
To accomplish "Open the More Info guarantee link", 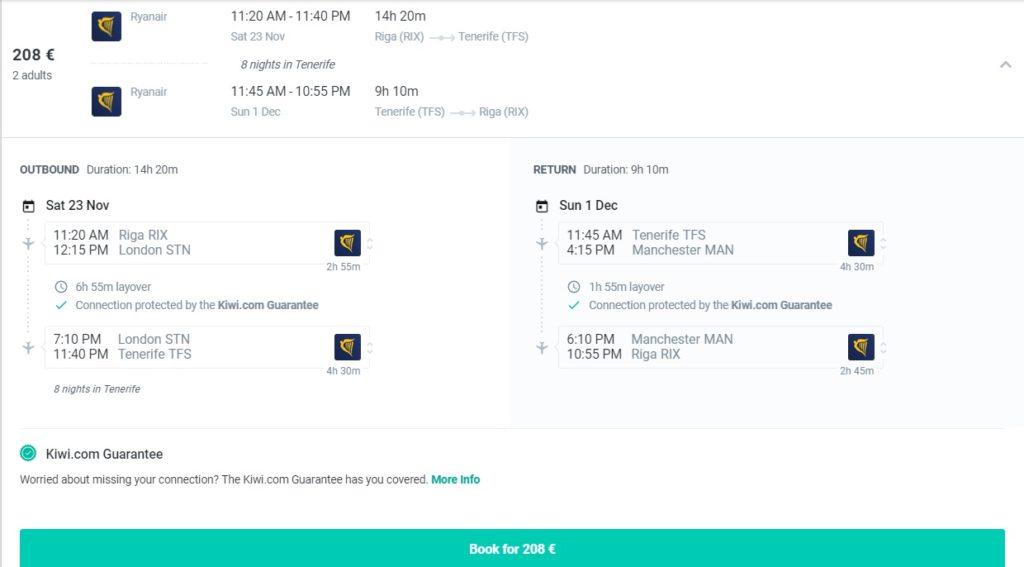I will [455, 480].
